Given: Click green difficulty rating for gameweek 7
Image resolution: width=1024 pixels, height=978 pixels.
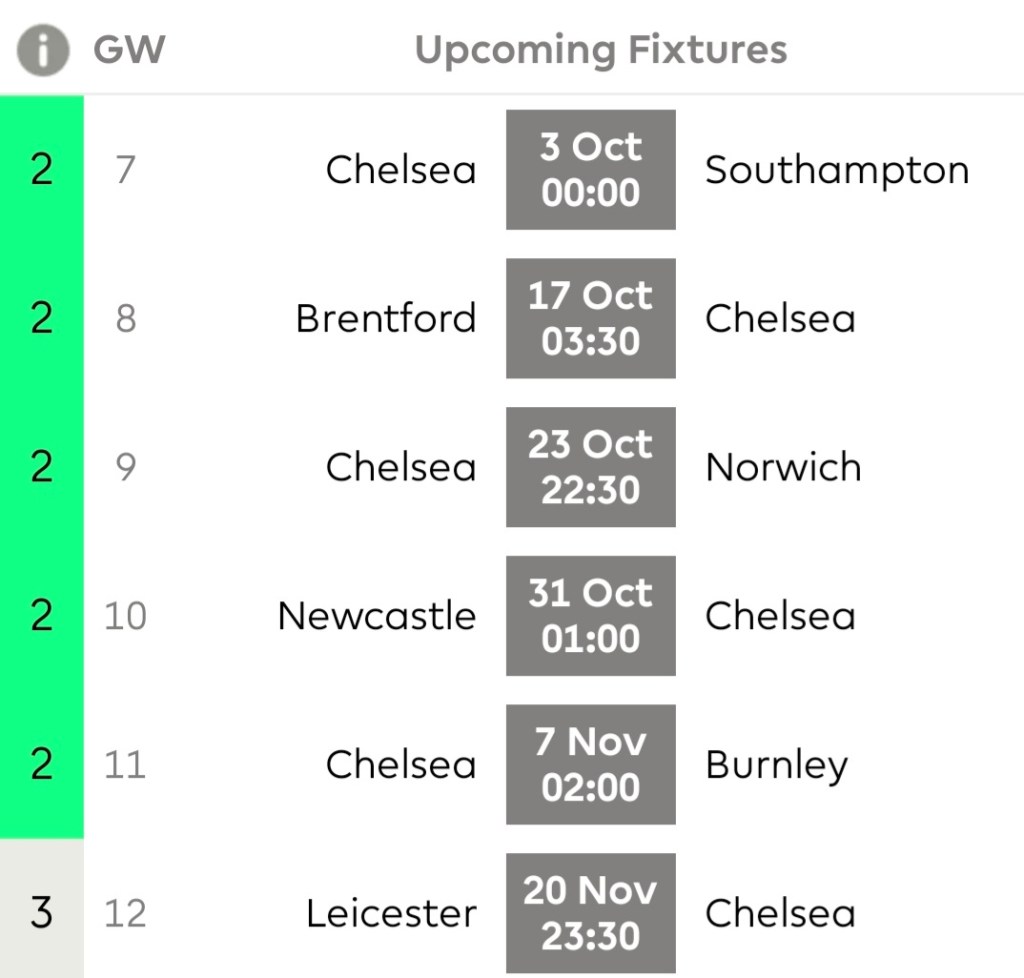Looking at the screenshot, I should click(41, 170).
